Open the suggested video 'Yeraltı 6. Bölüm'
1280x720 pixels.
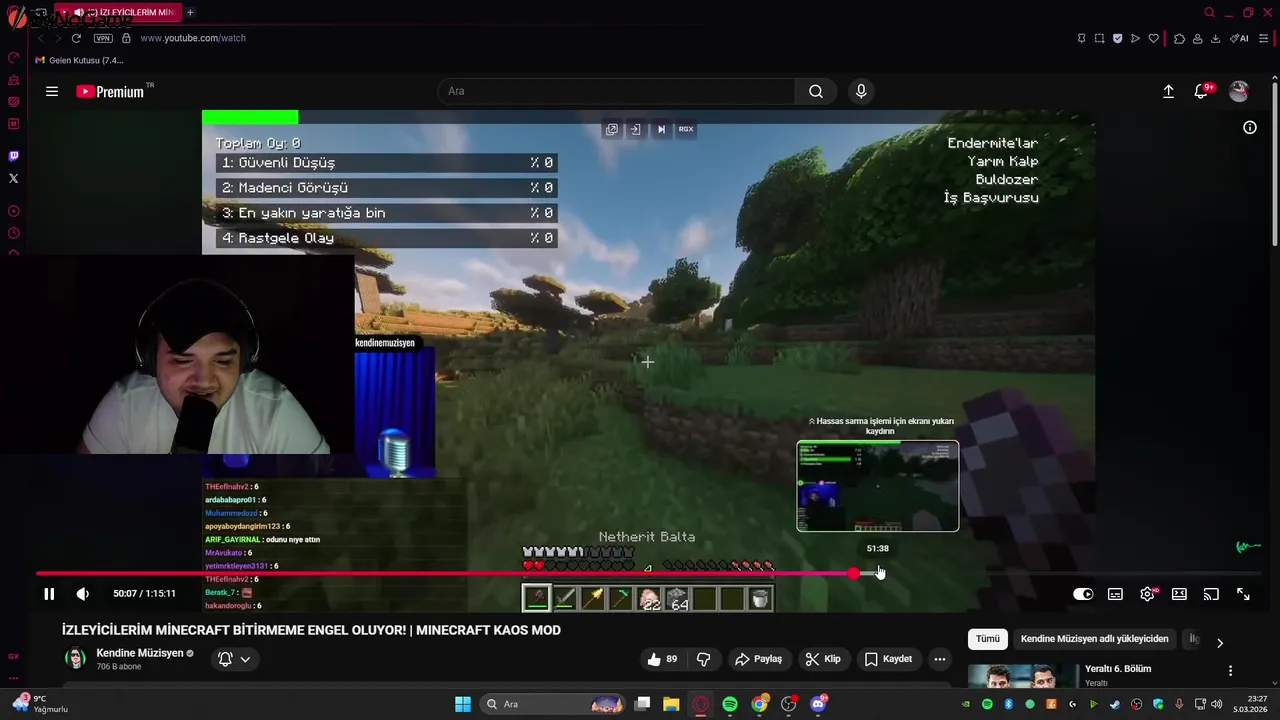(1118, 669)
